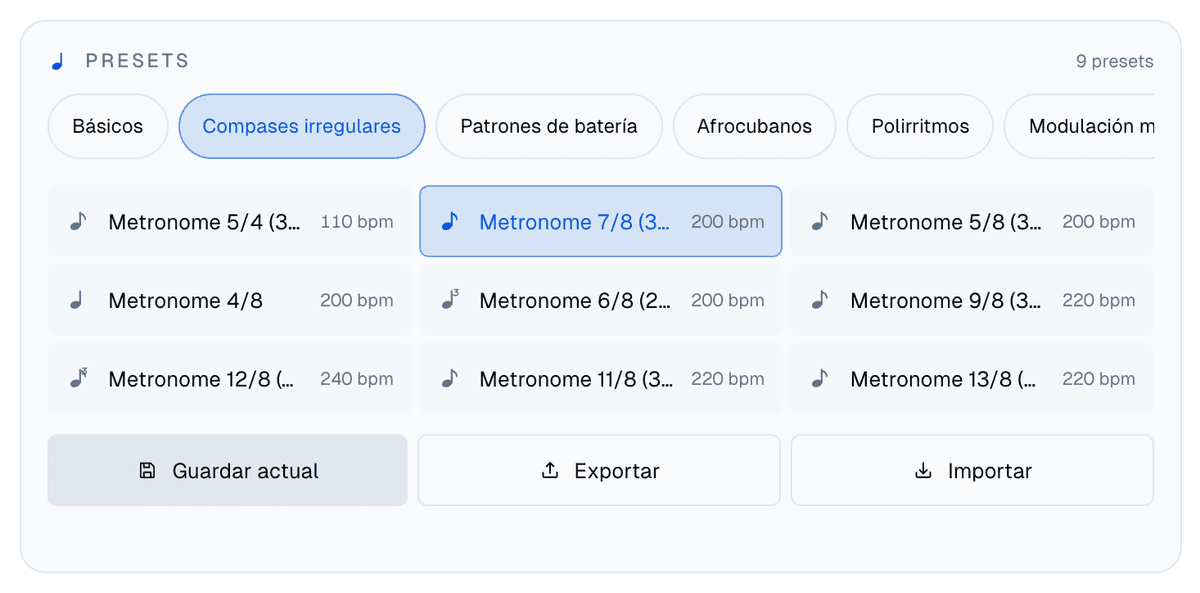Load the Metronome 6/8 preset
The image size is (1200, 593).
[x=601, y=300]
